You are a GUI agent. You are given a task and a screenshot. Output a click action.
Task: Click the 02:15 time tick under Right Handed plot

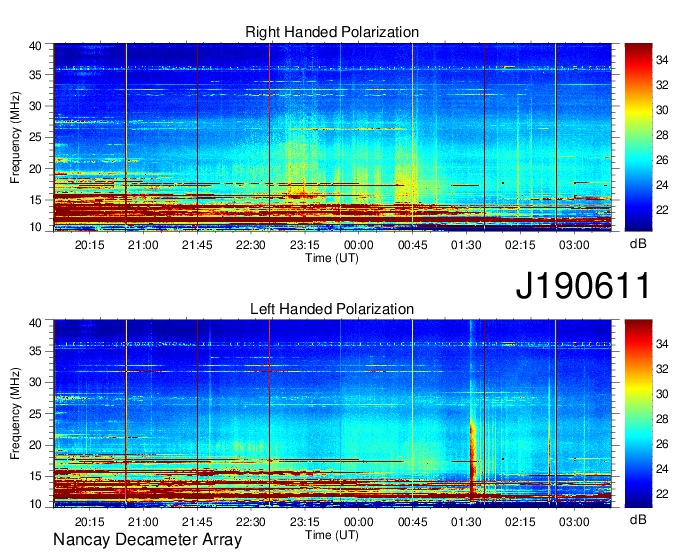520,245
